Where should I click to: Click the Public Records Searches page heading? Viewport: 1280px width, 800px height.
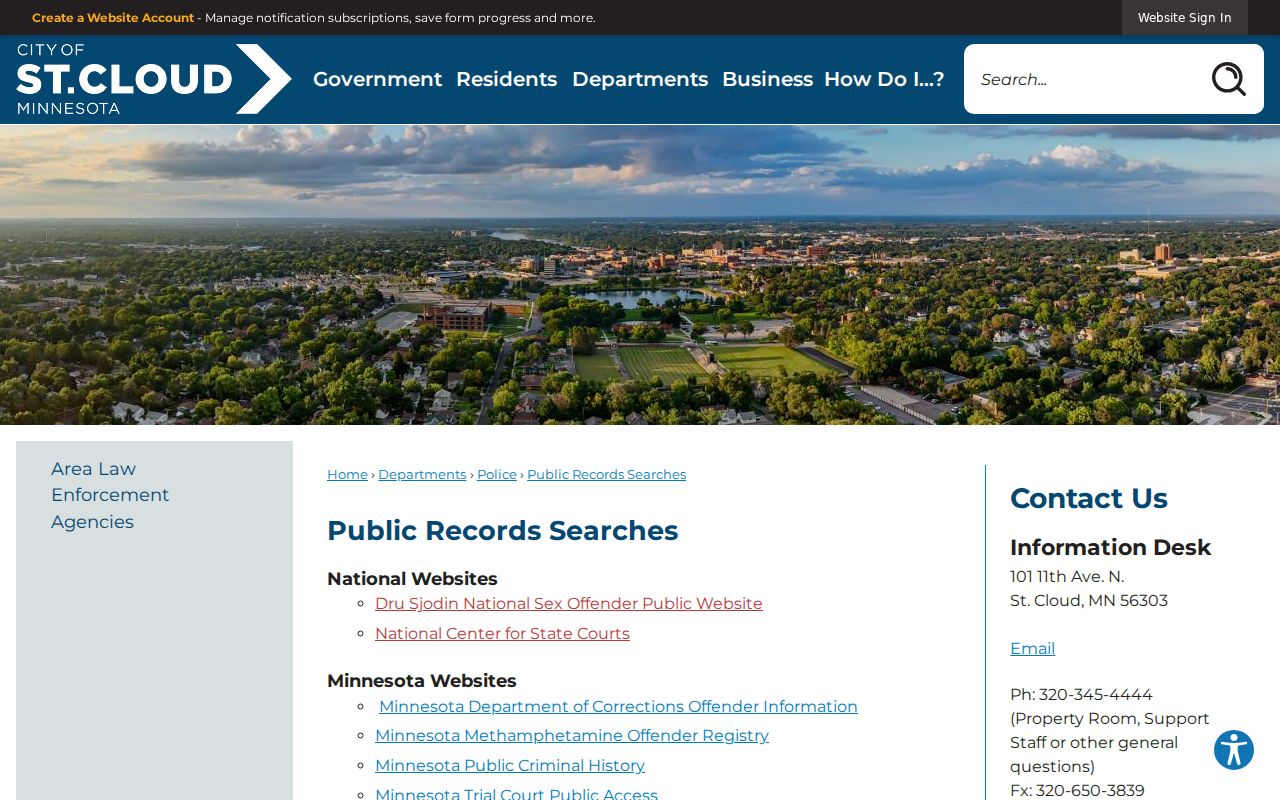[502, 530]
